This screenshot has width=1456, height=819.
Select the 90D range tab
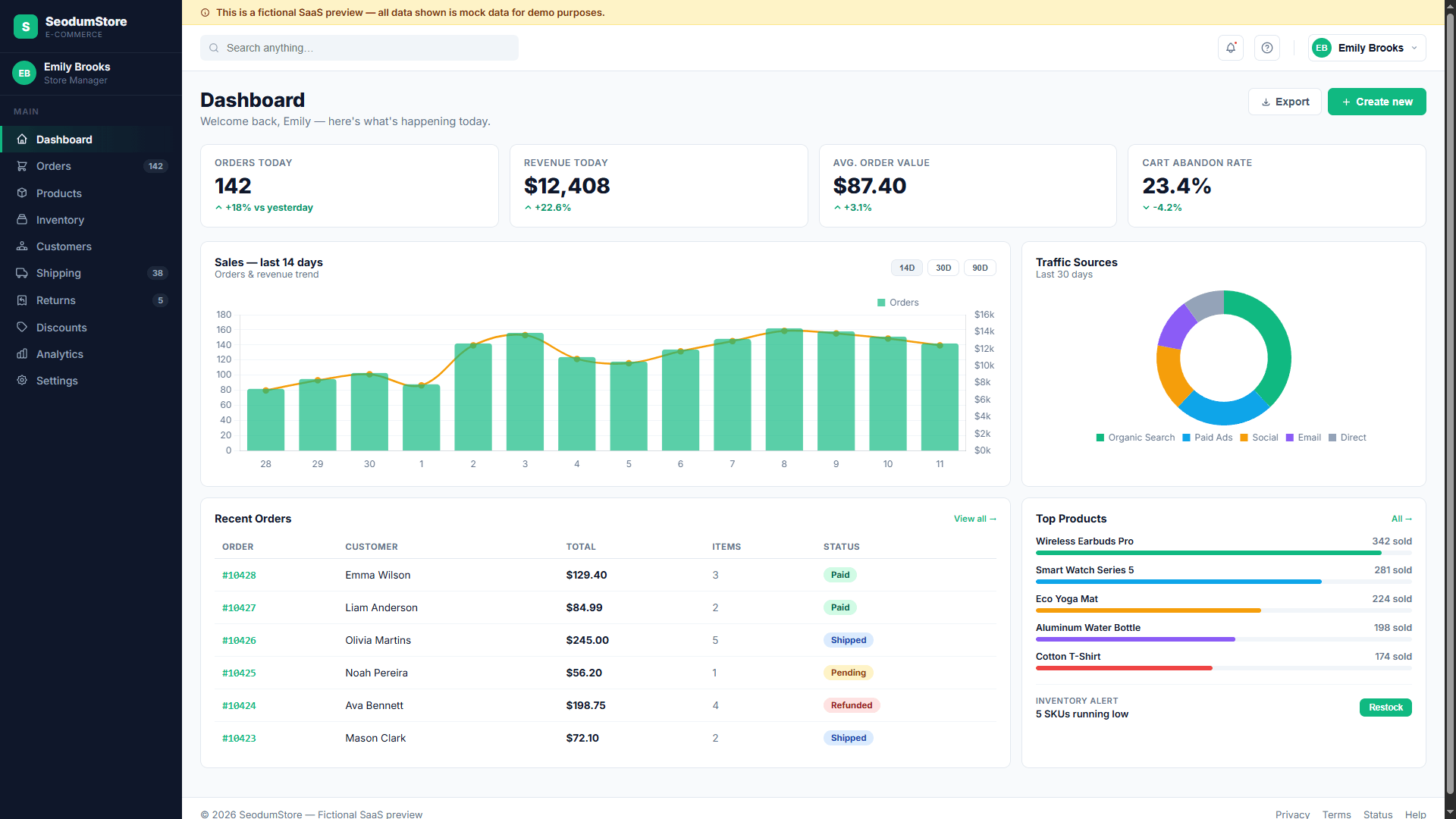pos(980,268)
